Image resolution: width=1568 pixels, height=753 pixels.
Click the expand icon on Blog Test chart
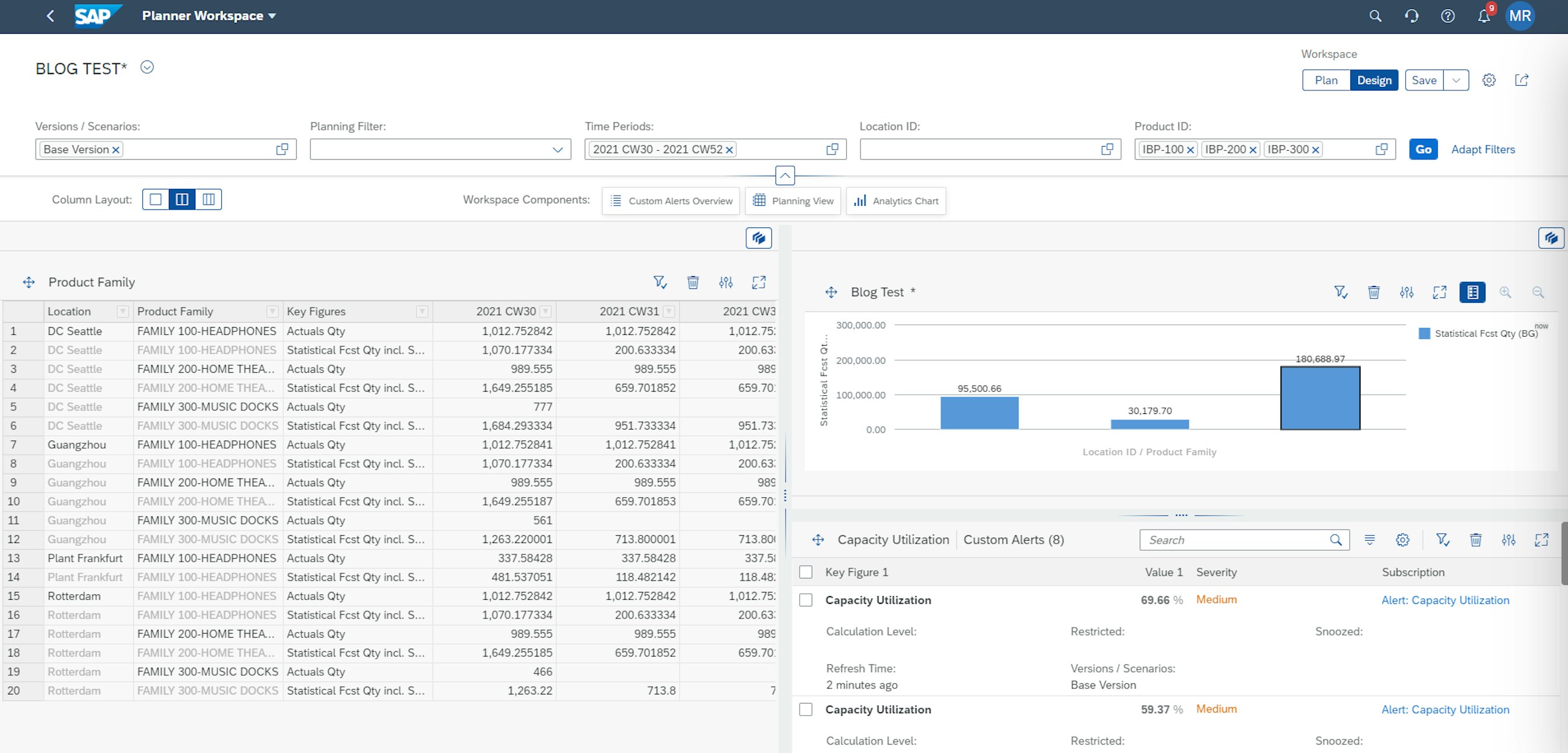[1440, 292]
